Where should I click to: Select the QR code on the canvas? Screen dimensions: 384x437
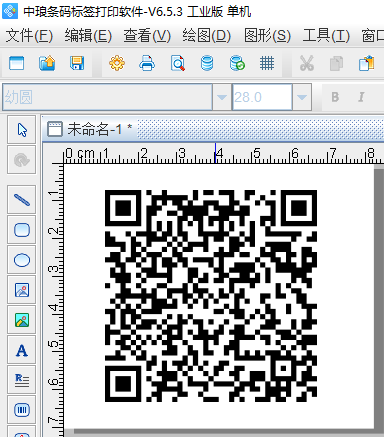(211, 296)
